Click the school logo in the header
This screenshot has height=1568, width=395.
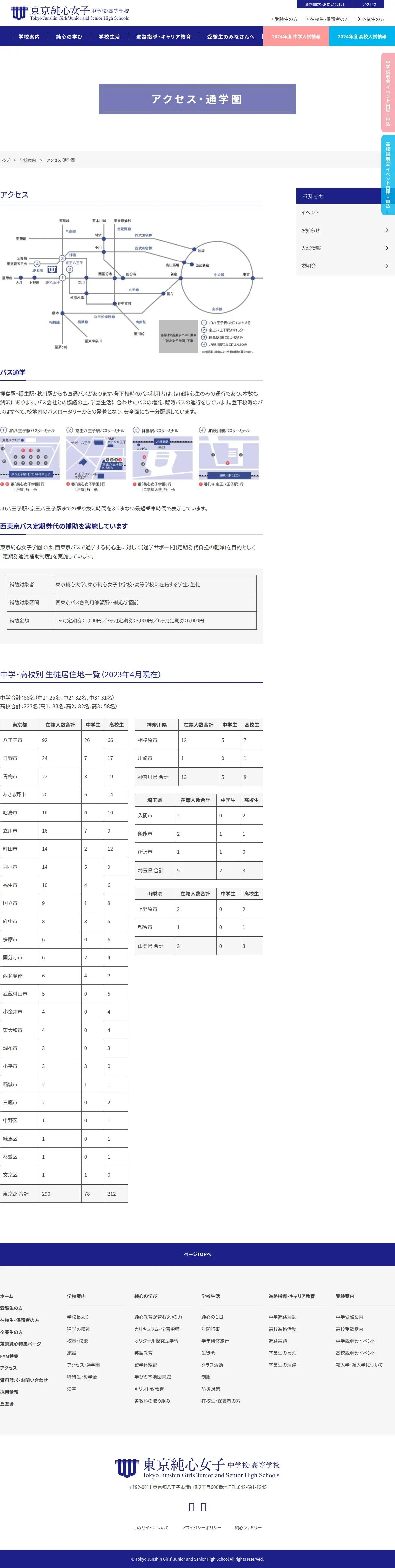[69, 13]
